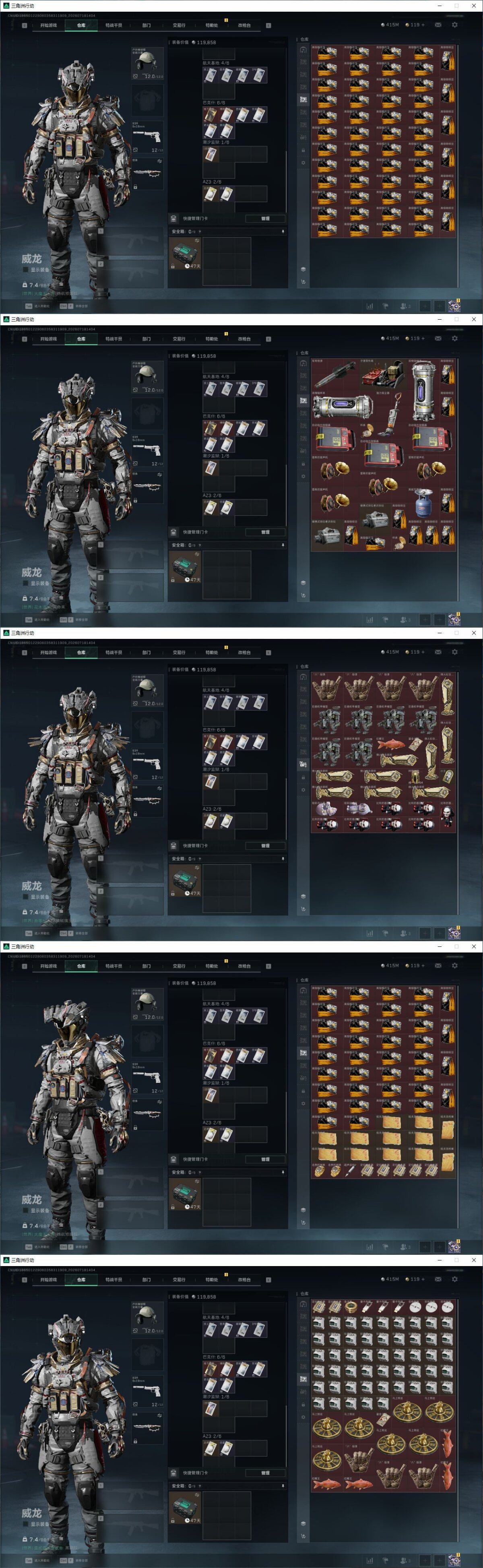Toggle safe box pin in hand-statue stash window
The image size is (483, 1568).
283,858
